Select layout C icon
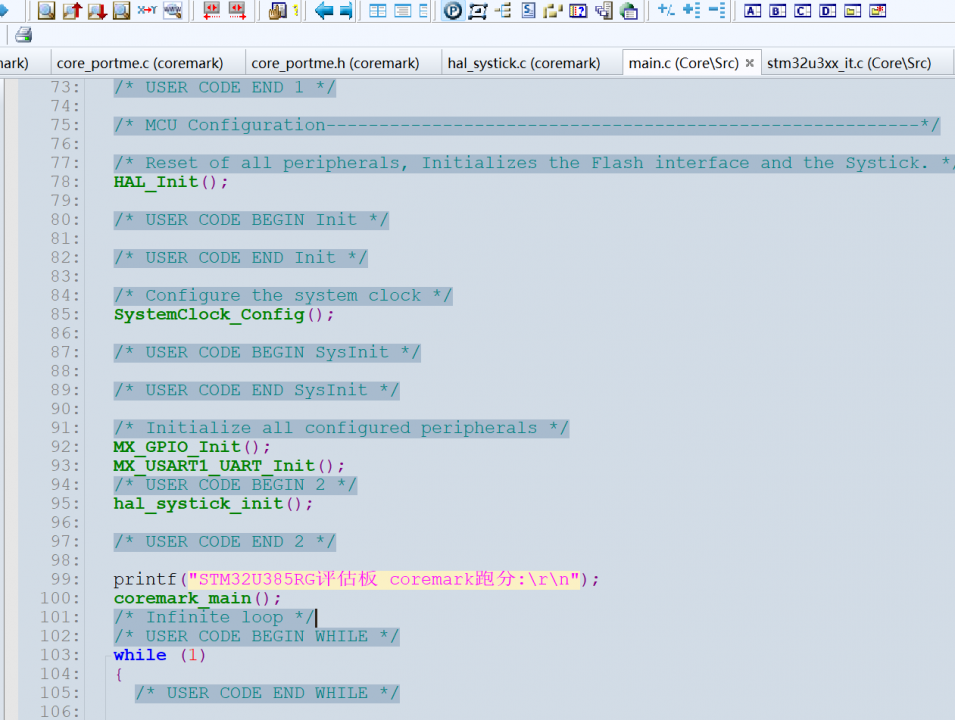The width and height of the screenshot is (955, 720). click(803, 10)
